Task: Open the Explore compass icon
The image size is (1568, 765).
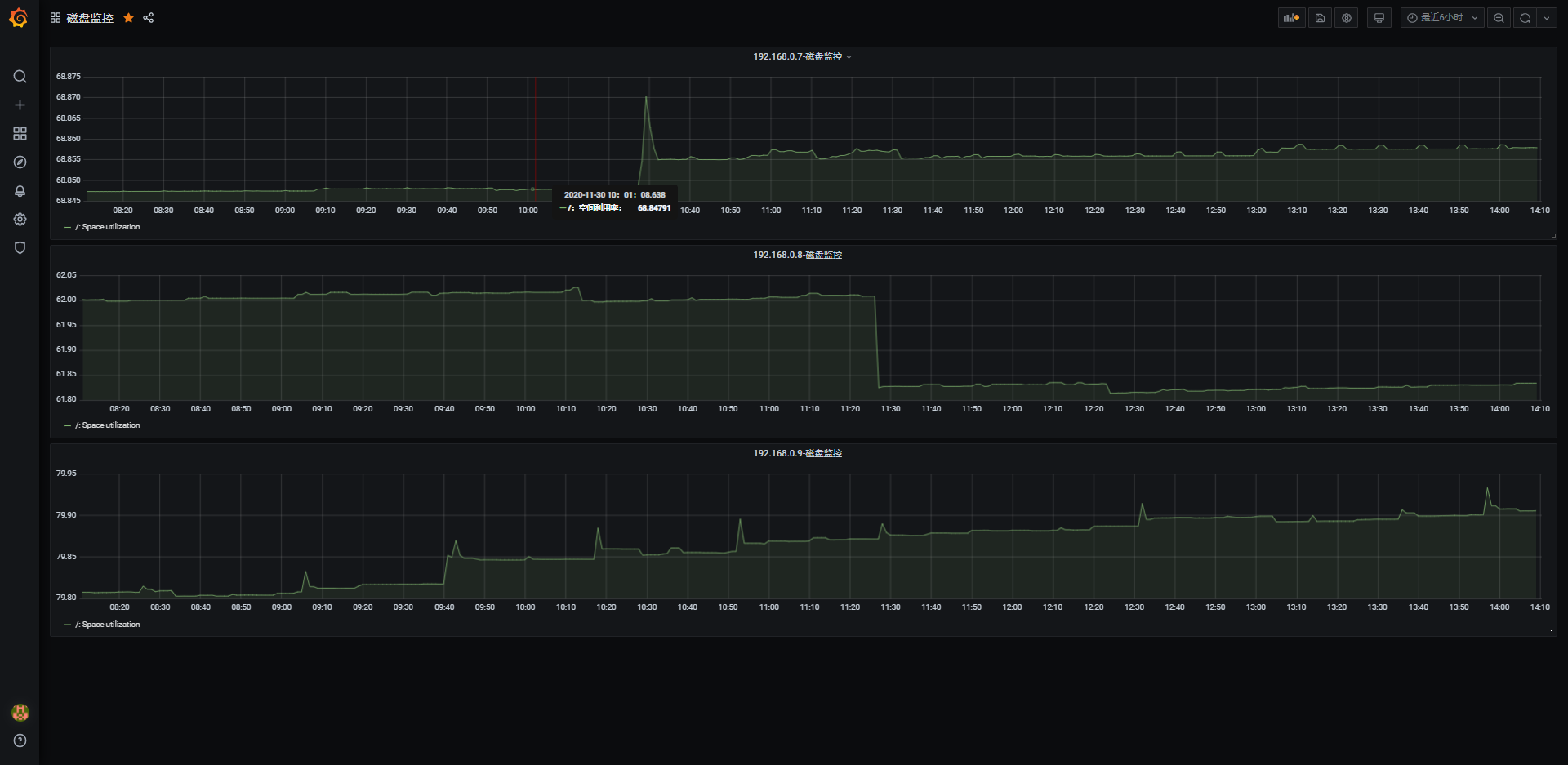Action: [x=20, y=162]
